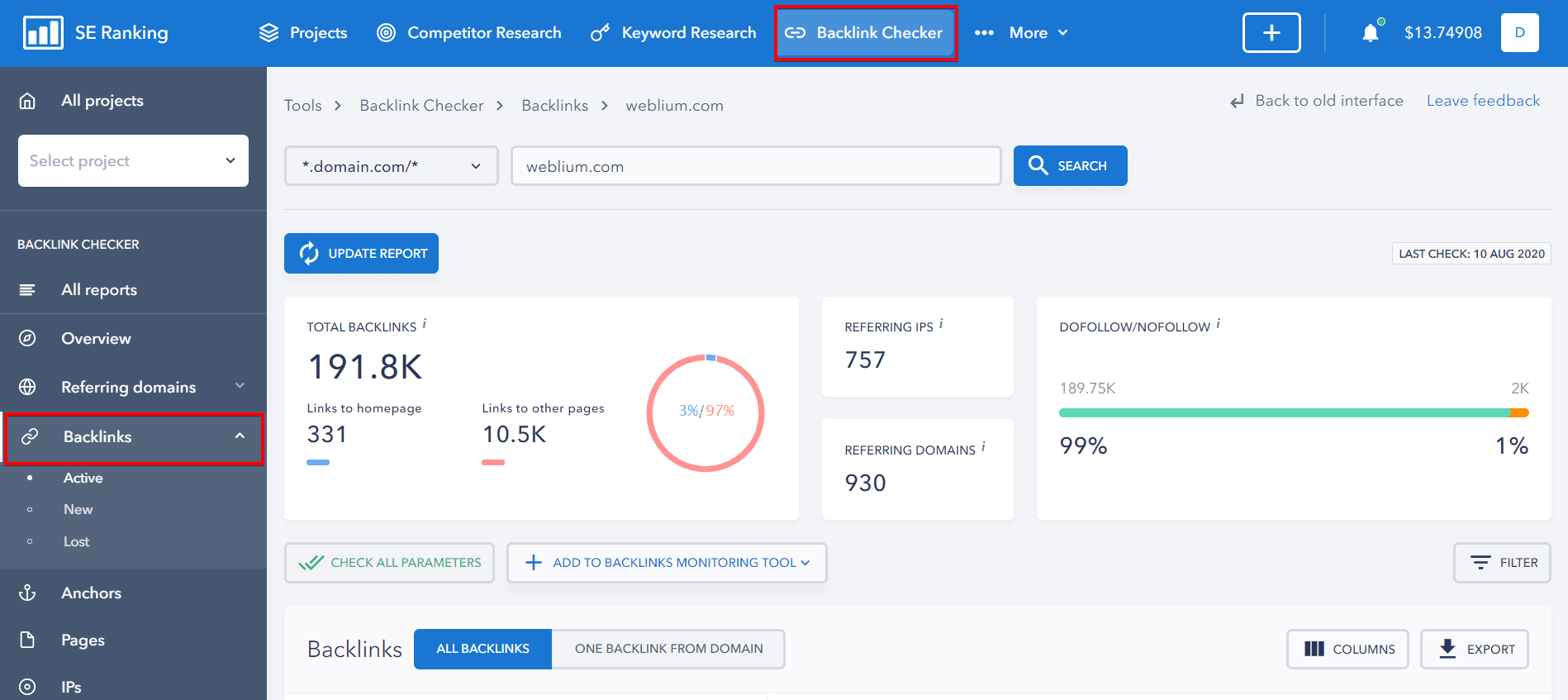Click the 3%/97% donut chart

pos(706,412)
